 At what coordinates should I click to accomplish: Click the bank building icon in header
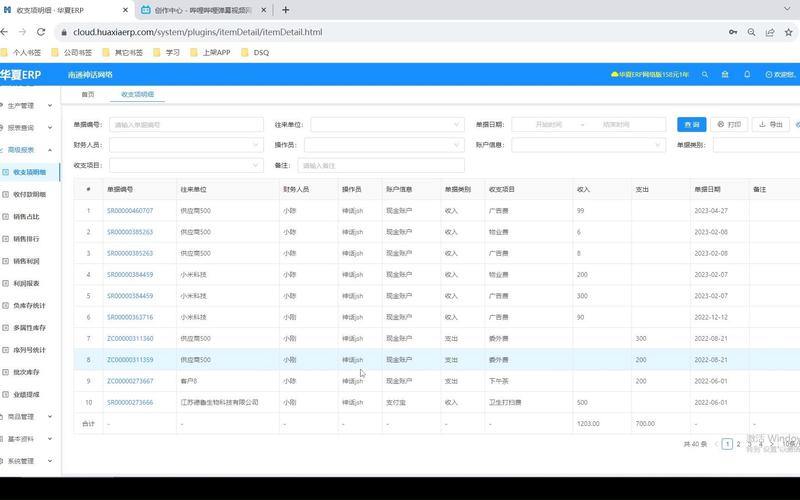click(726, 74)
